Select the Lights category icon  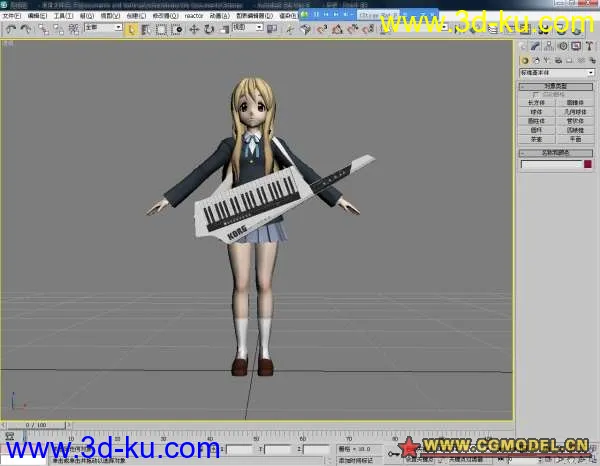coord(547,61)
